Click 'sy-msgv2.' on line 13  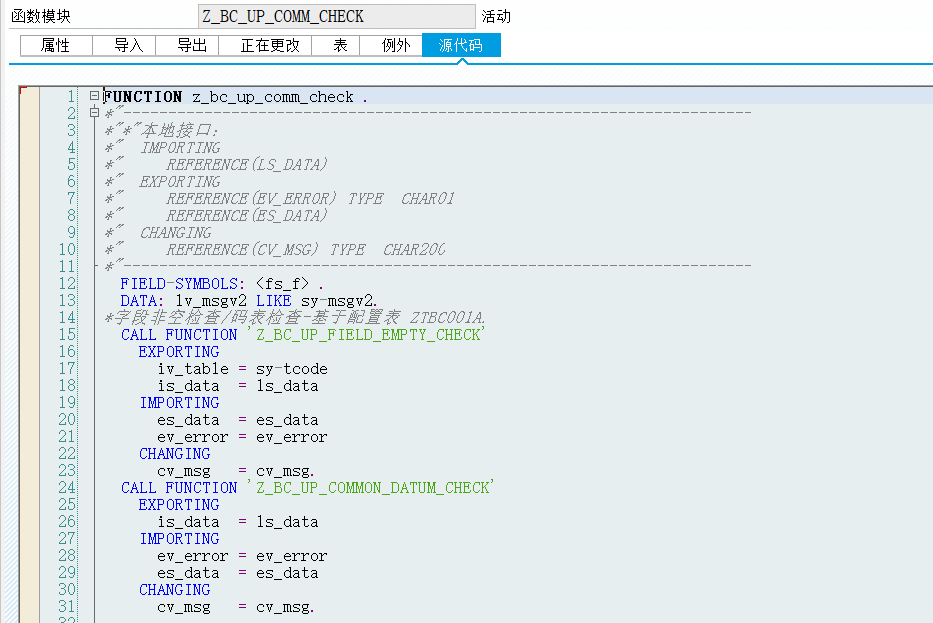pyautogui.click(x=339, y=300)
